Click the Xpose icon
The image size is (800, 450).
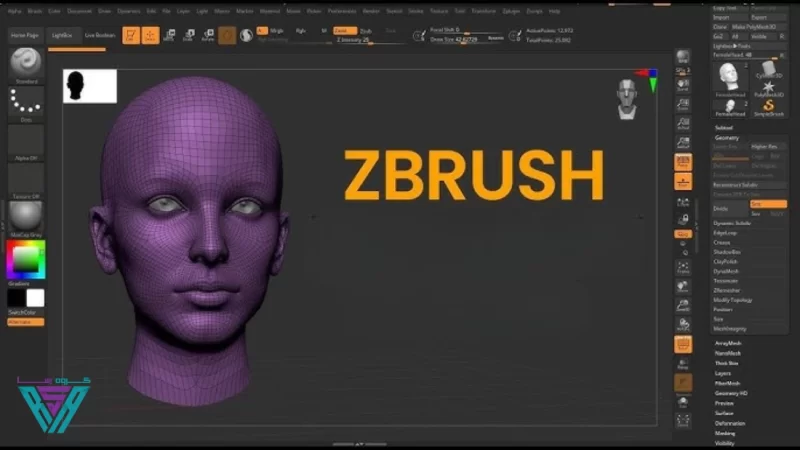(x=683, y=420)
